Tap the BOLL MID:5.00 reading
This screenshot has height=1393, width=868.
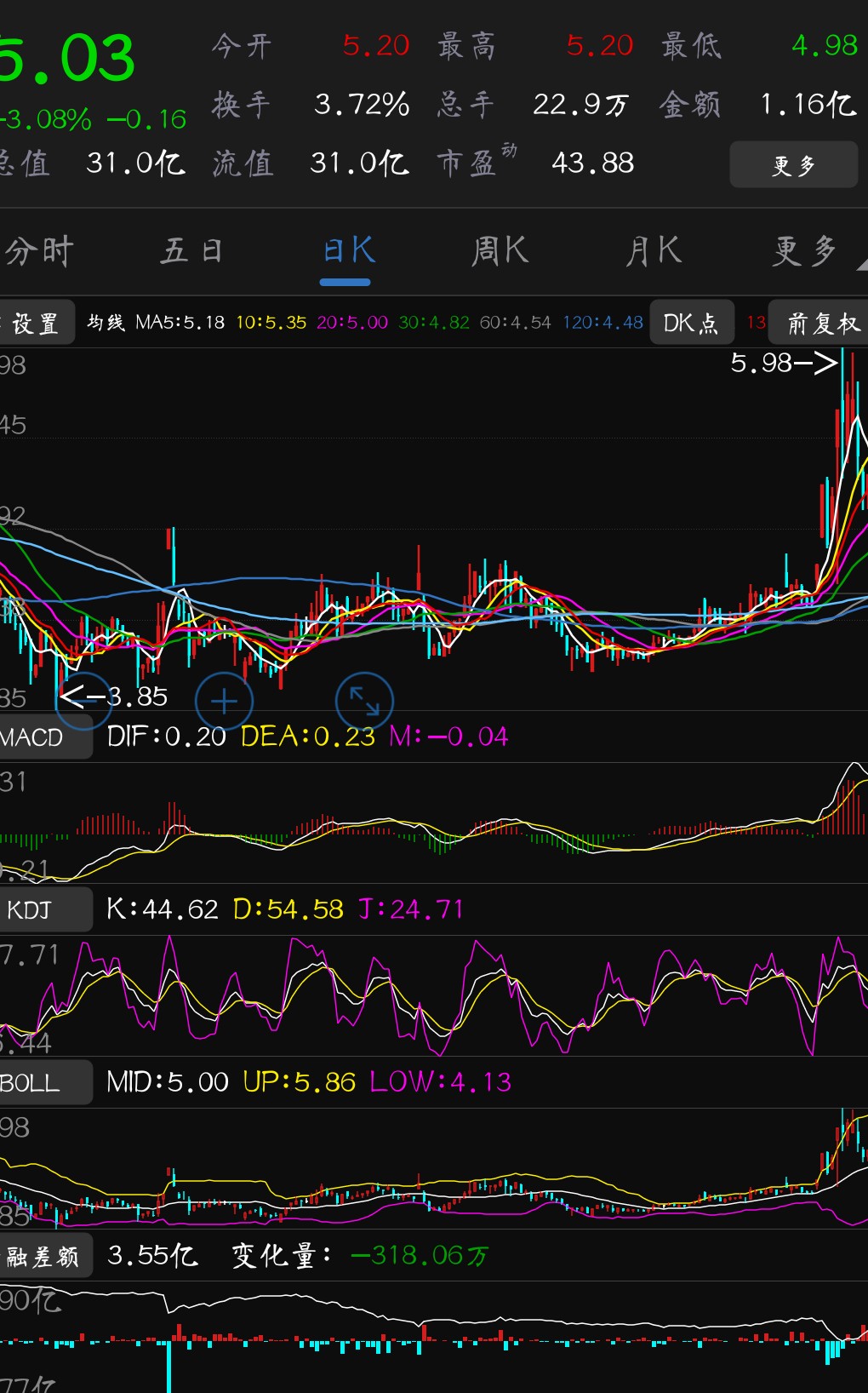168,1082
